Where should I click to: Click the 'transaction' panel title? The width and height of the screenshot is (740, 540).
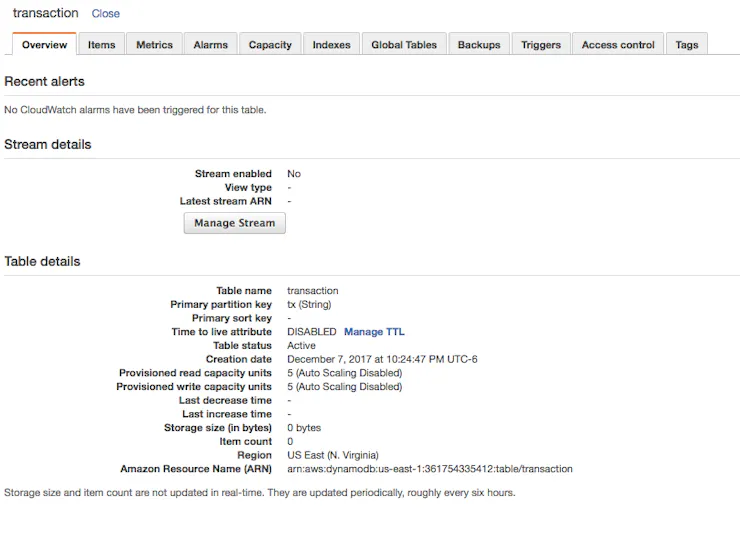(45, 13)
